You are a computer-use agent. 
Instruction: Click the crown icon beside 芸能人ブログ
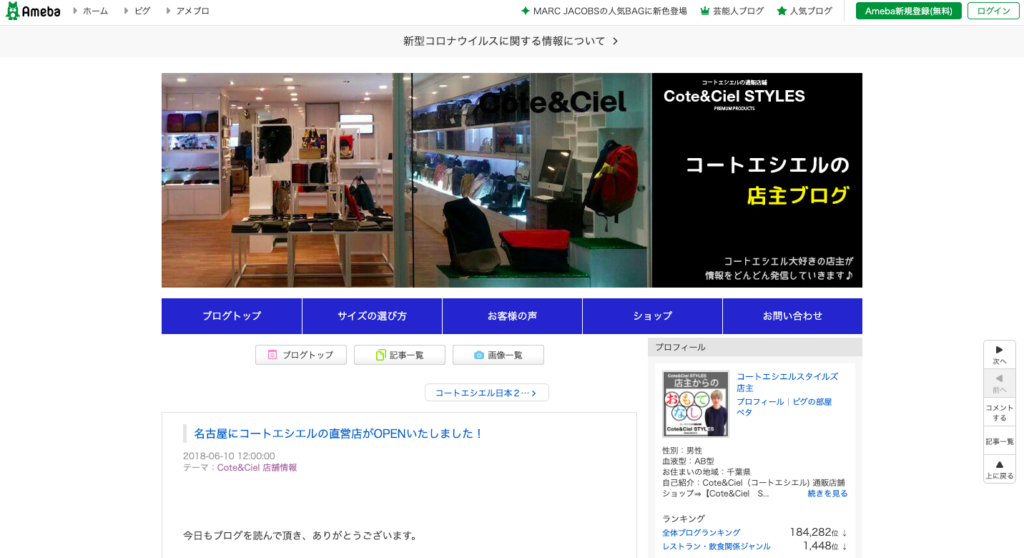(705, 11)
